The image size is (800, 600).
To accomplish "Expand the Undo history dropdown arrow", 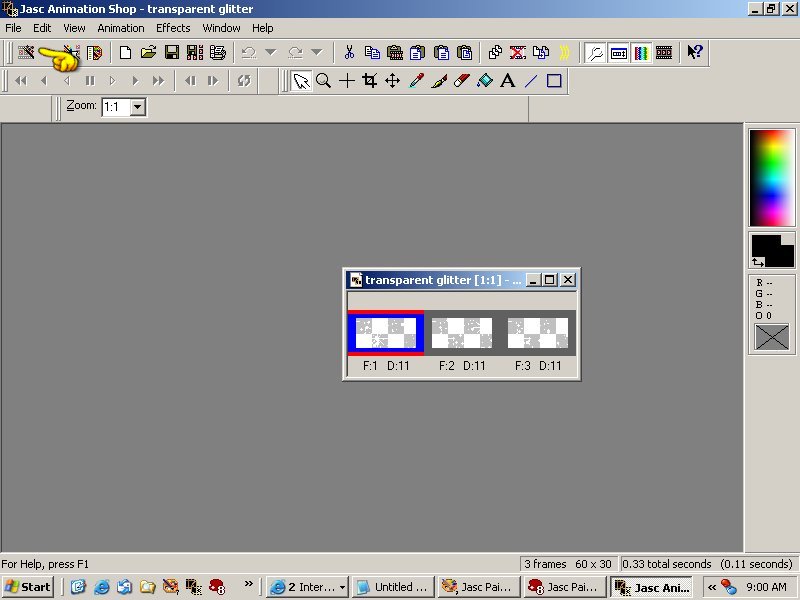I will click(x=270, y=53).
